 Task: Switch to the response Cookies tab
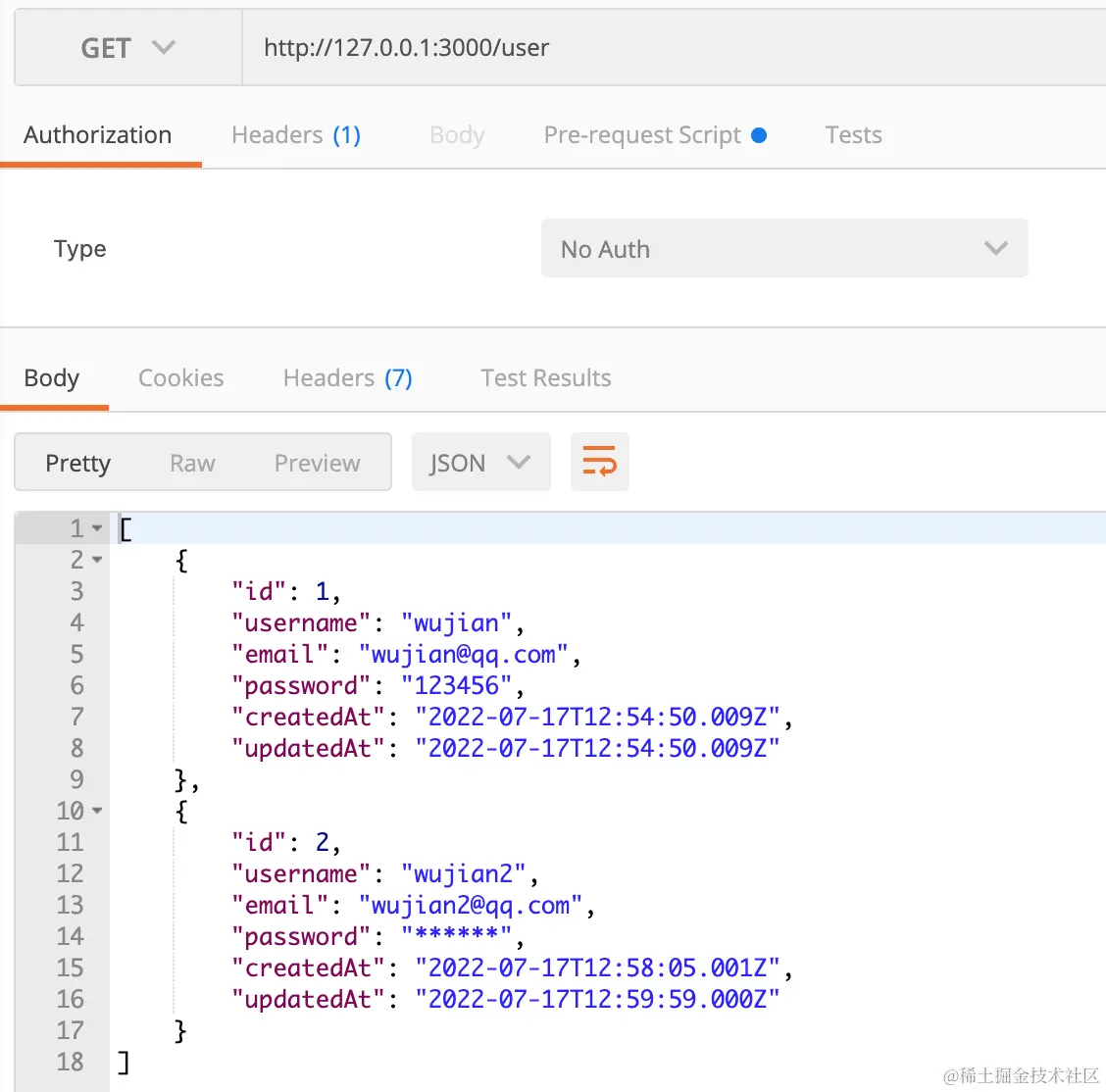click(x=181, y=378)
